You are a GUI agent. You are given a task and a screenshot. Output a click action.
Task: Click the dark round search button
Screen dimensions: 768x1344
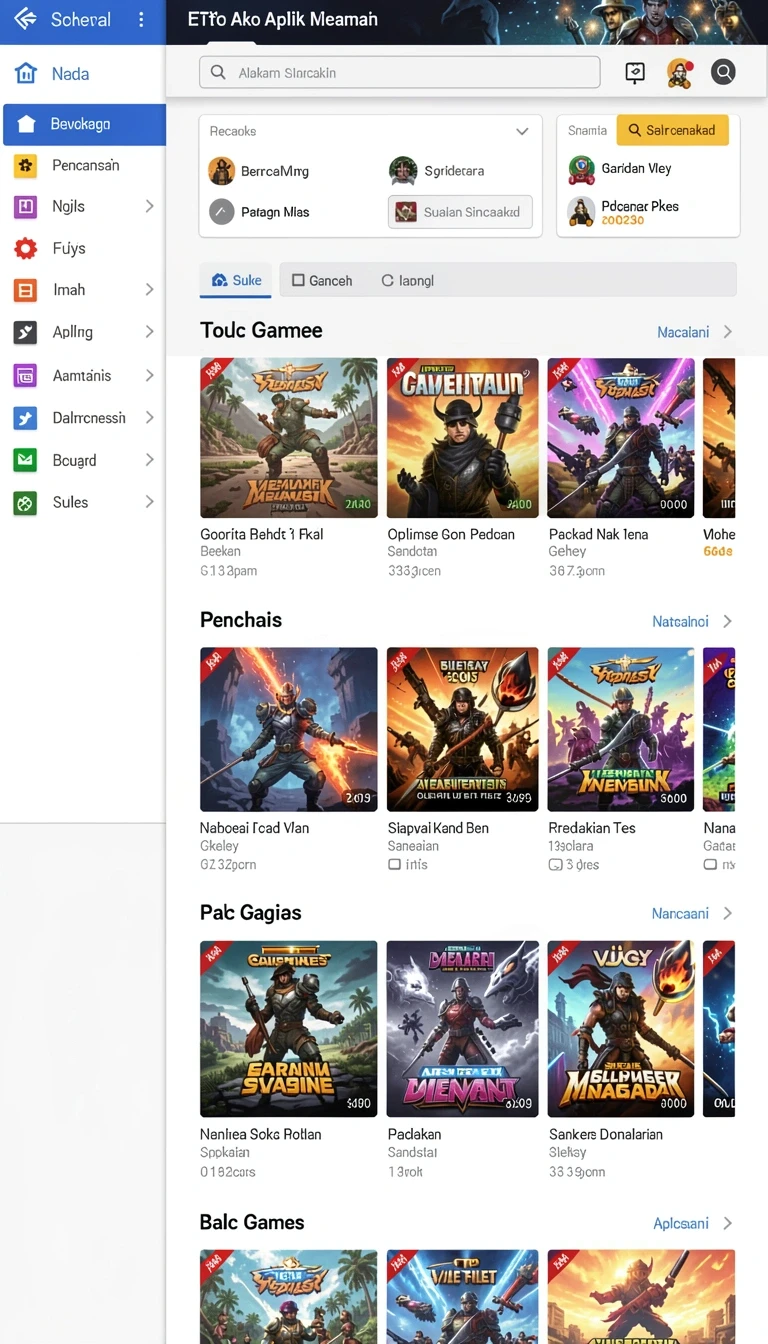click(723, 72)
